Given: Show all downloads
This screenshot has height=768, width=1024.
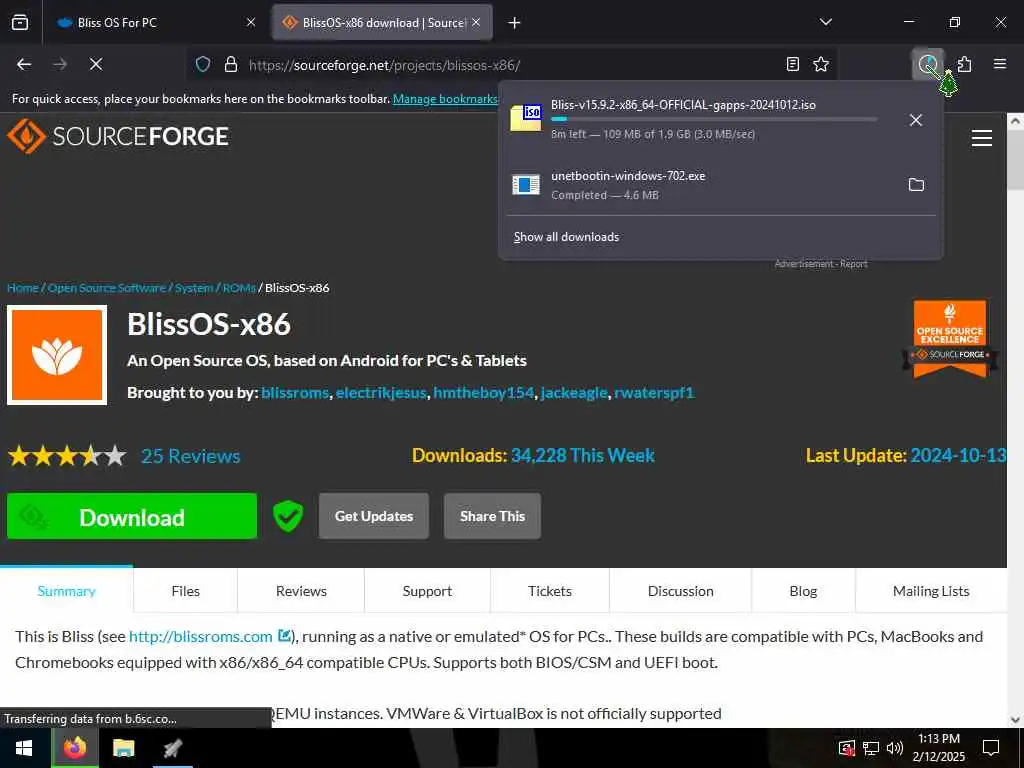Looking at the screenshot, I should (x=566, y=236).
